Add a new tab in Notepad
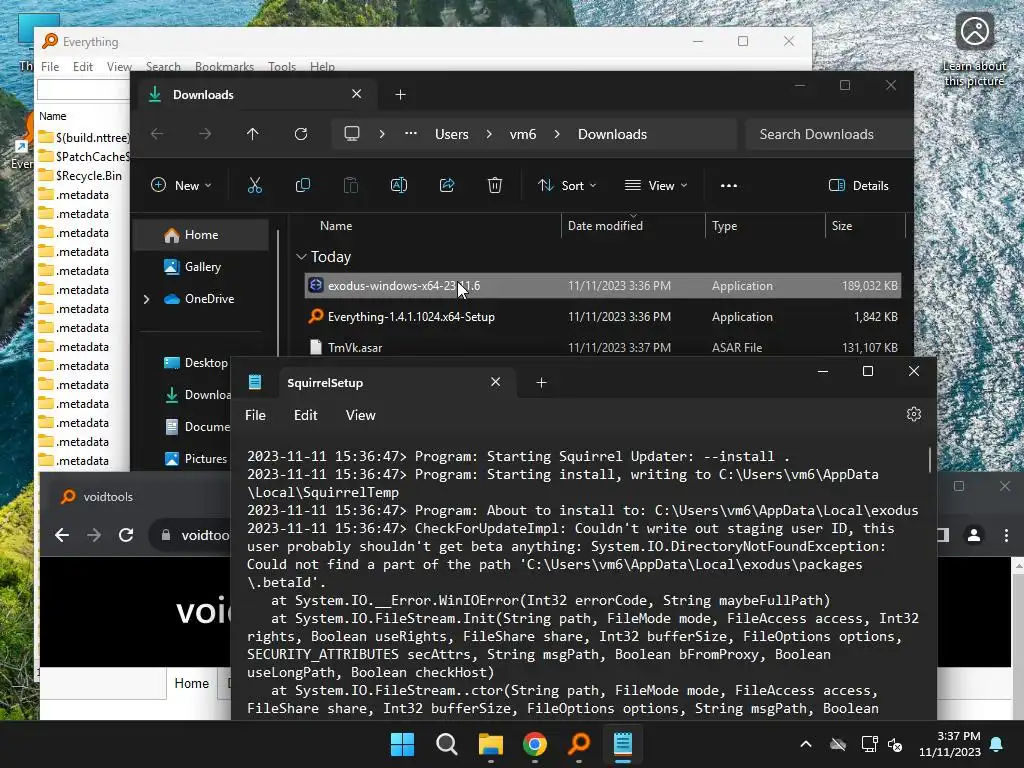Screen dimensions: 1024x768 click(541, 383)
